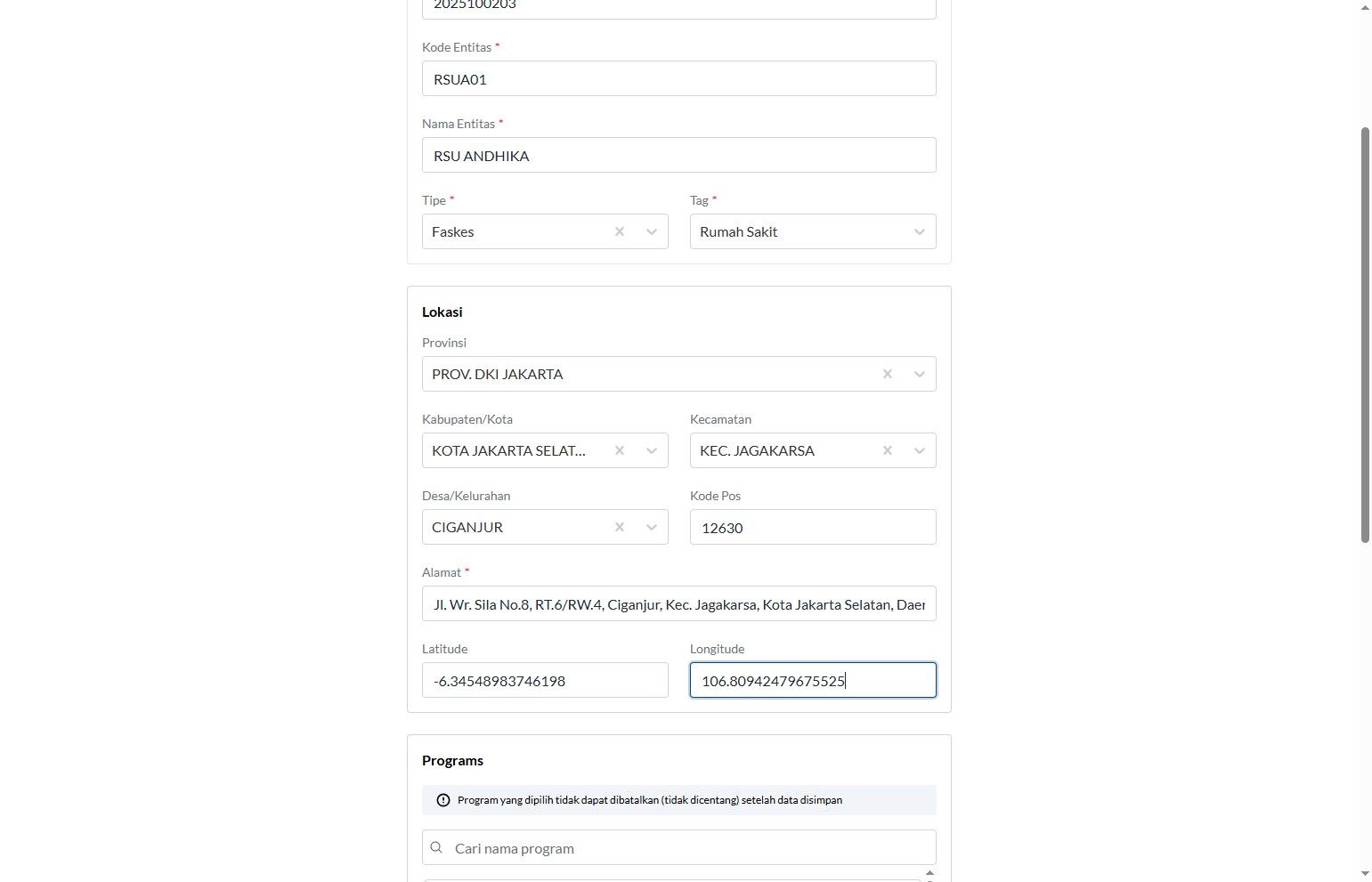Click the Kode Pos field
This screenshot has width=1372, height=882.
[812, 527]
